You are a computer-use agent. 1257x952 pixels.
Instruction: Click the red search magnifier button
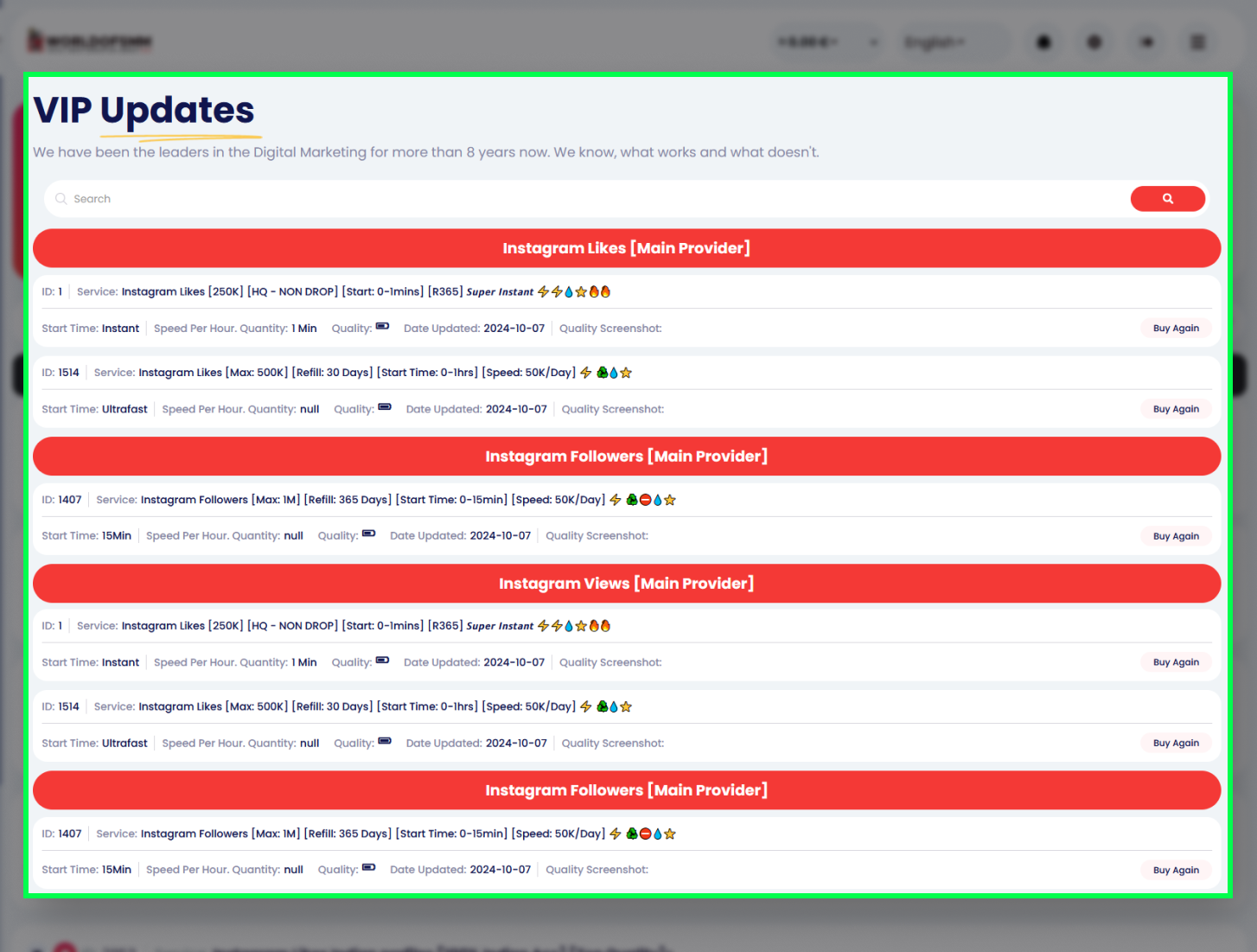click(x=1167, y=199)
